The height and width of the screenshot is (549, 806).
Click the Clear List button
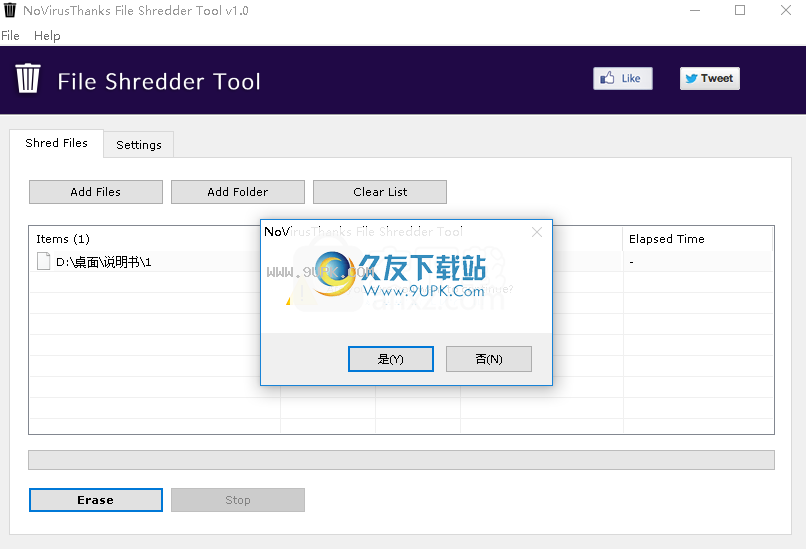tap(380, 192)
